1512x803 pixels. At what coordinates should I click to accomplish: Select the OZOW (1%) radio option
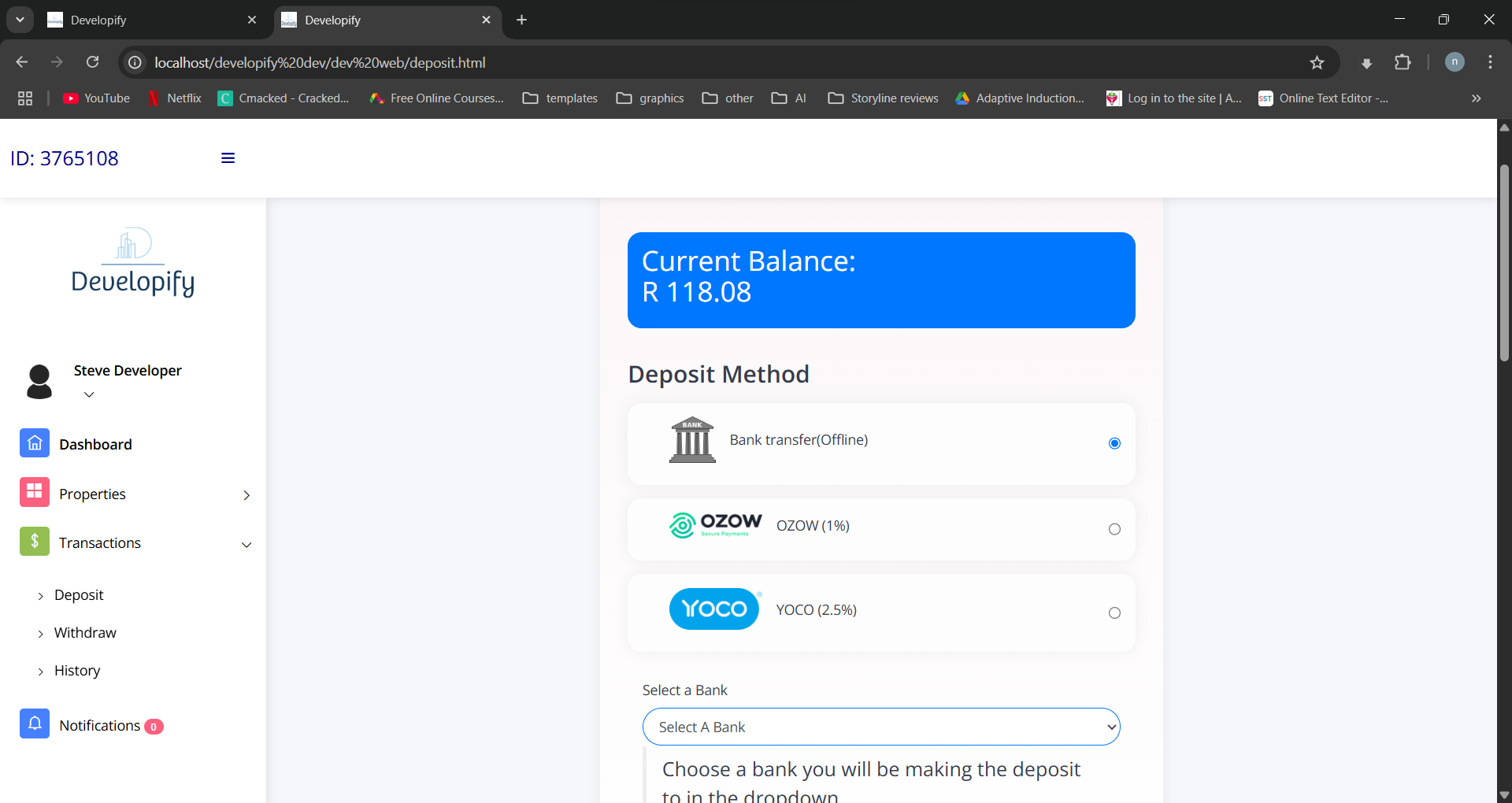click(1114, 529)
